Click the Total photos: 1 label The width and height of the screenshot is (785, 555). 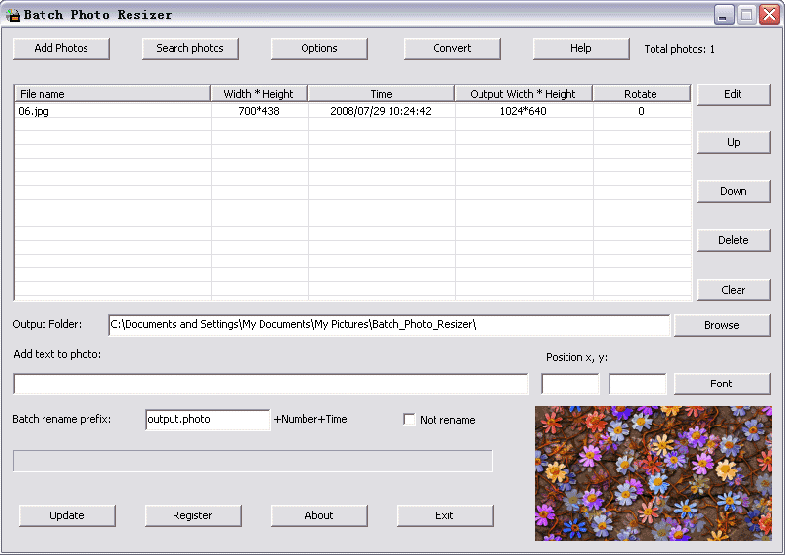[x=679, y=49]
